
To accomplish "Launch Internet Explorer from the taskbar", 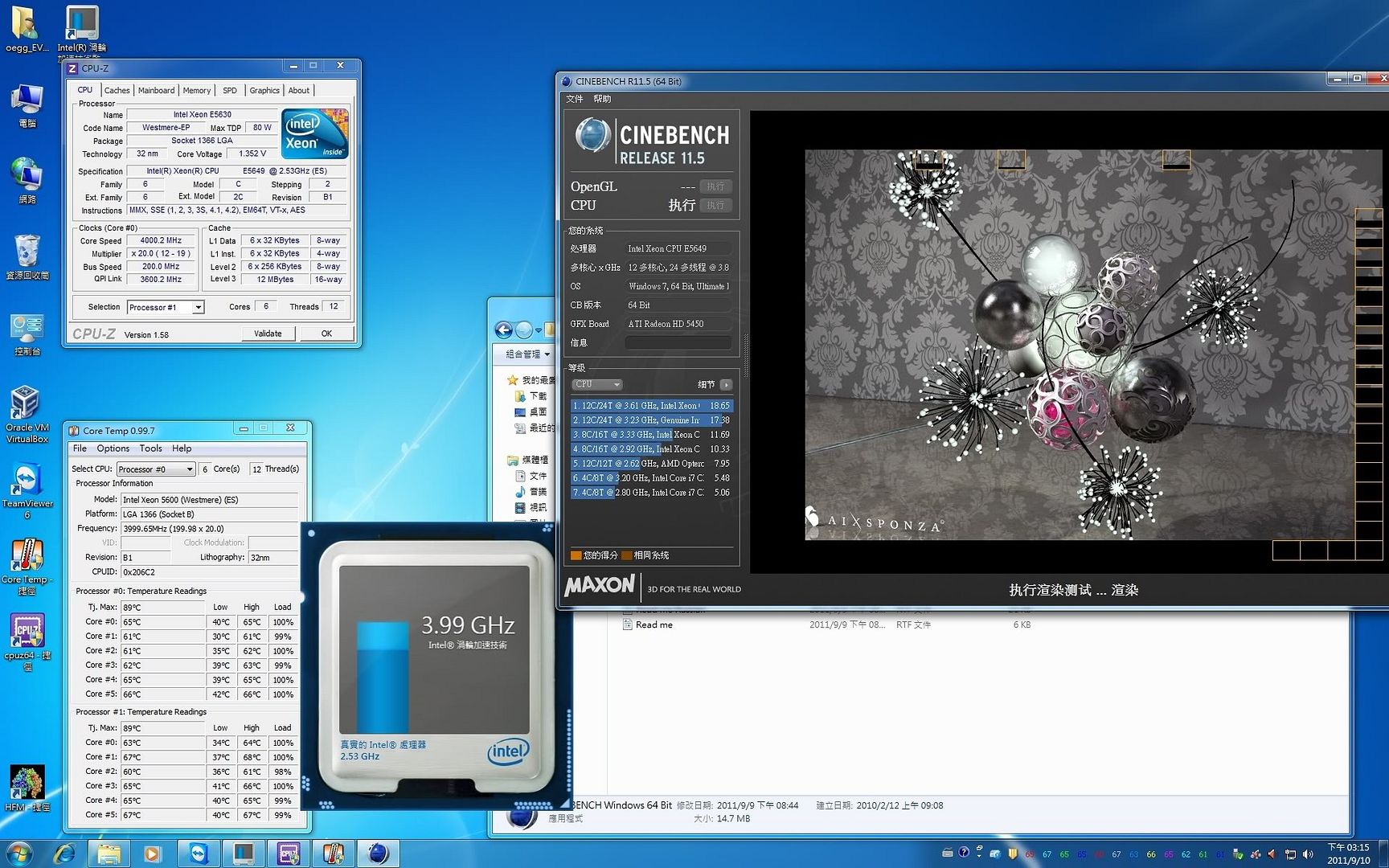I will (64, 854).
